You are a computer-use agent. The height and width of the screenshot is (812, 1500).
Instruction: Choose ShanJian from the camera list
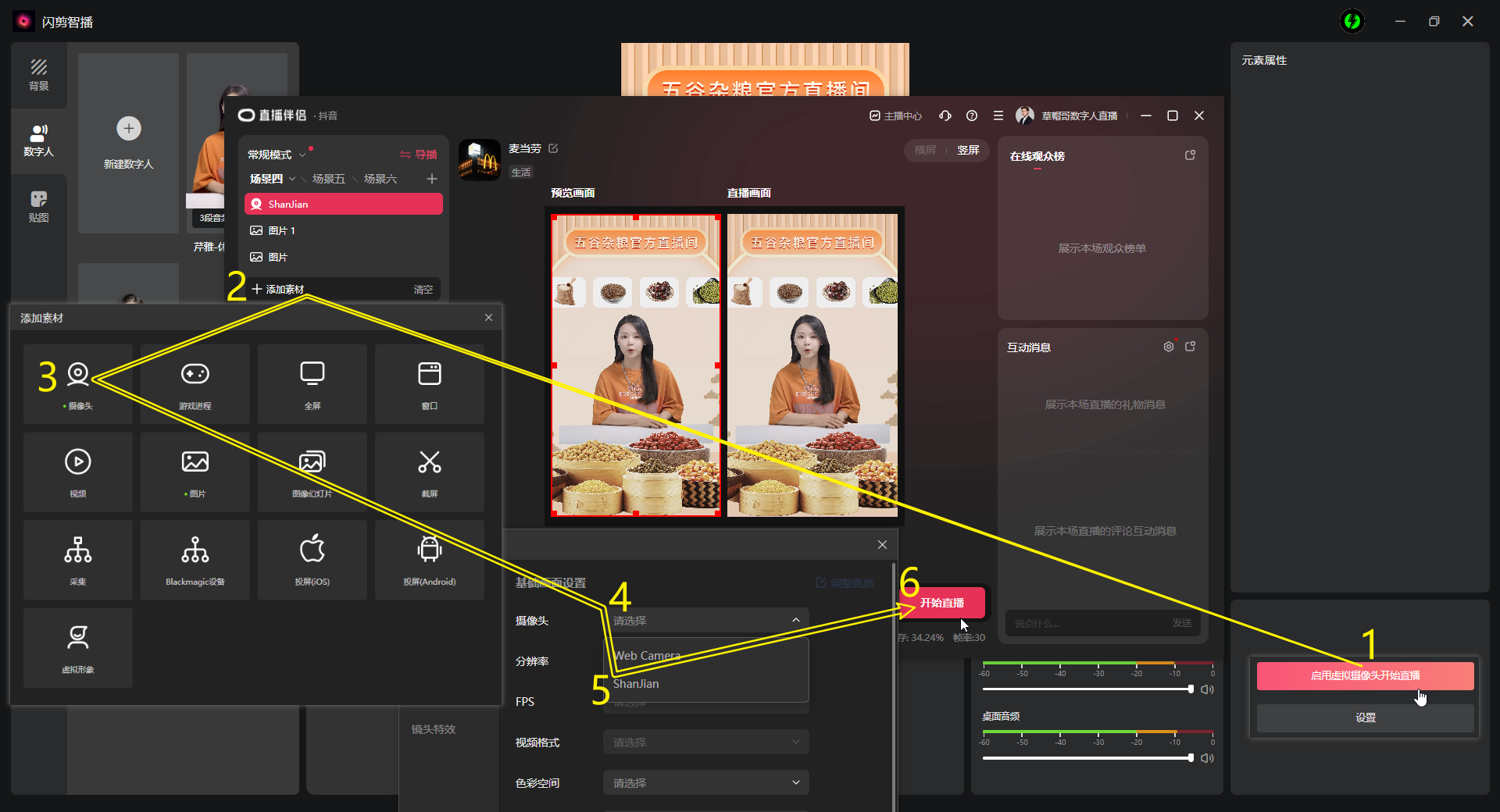tap(636, 684)
